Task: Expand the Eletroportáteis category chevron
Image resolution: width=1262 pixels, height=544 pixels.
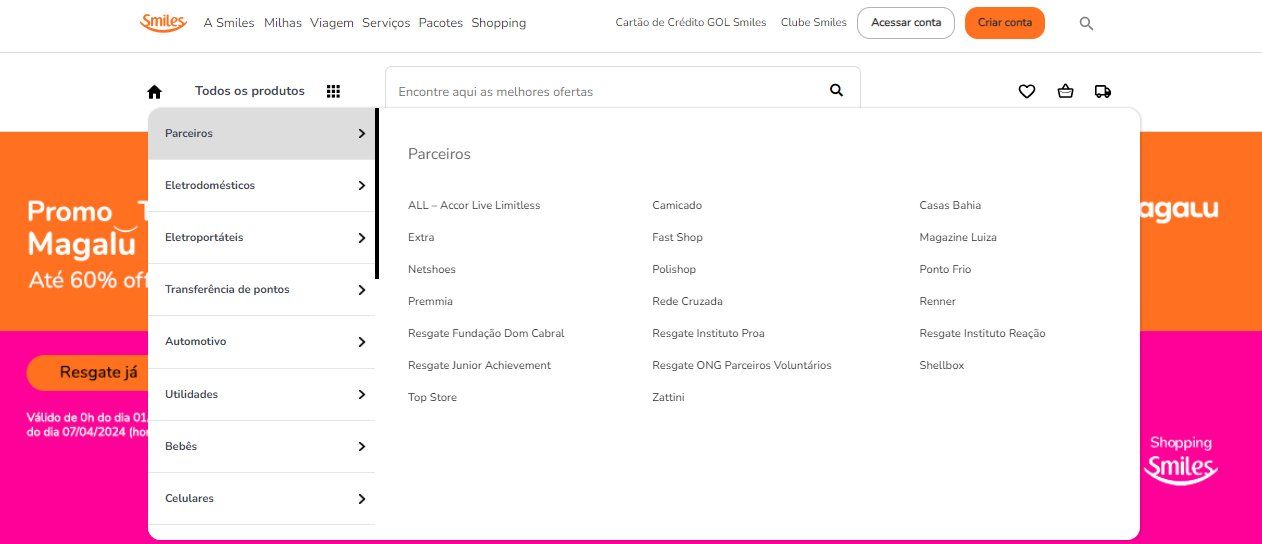Action: click(x=362, y=238)
